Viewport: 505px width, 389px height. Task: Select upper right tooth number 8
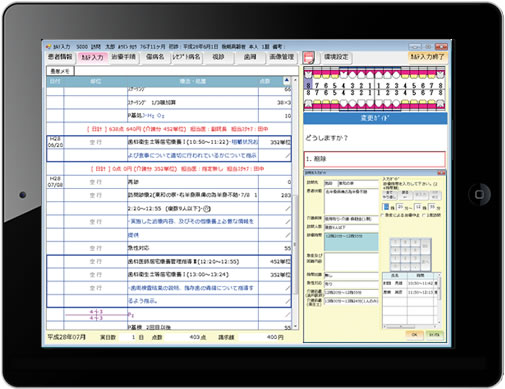308,86
